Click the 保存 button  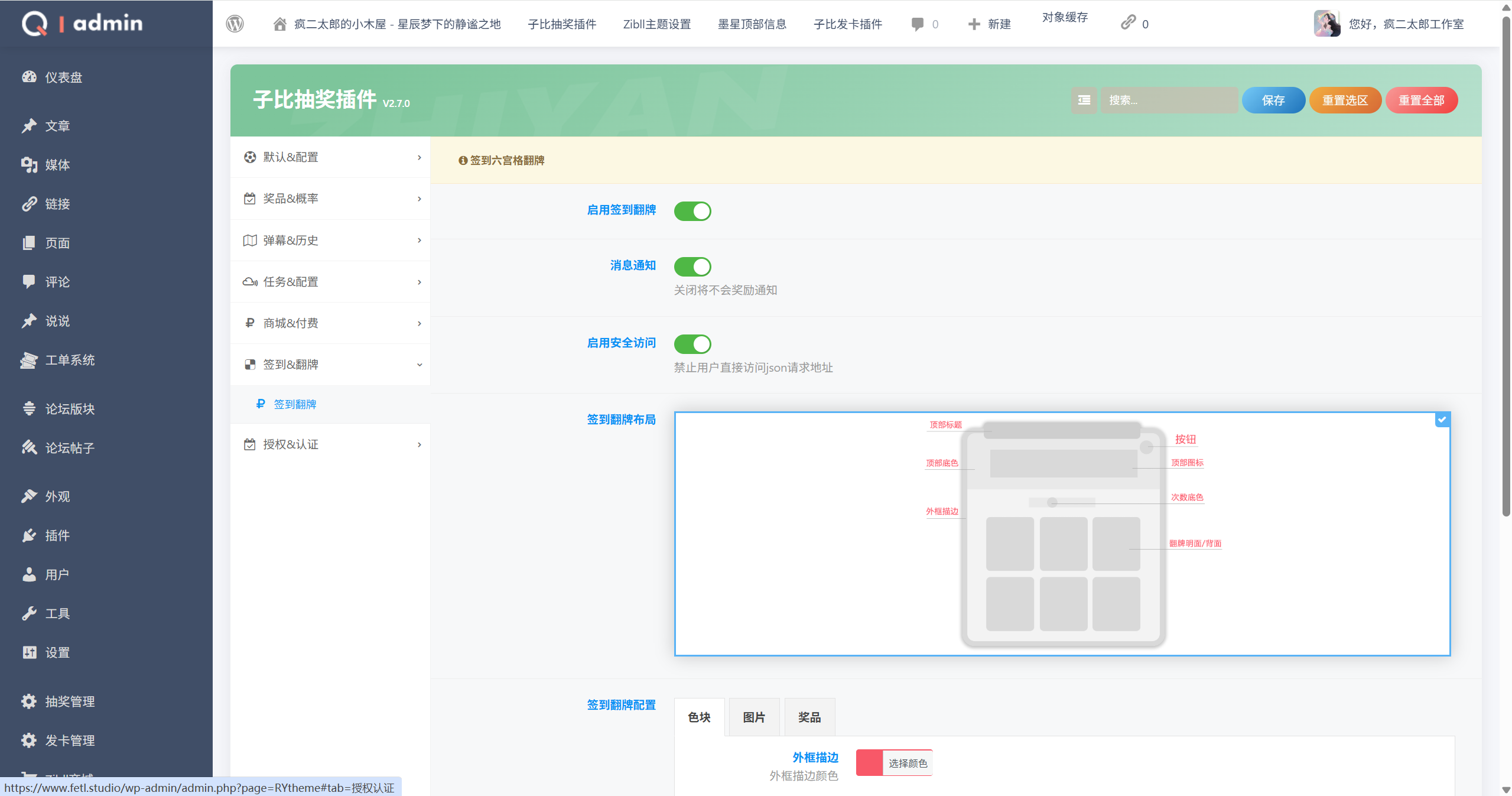tap(1273, 100)
